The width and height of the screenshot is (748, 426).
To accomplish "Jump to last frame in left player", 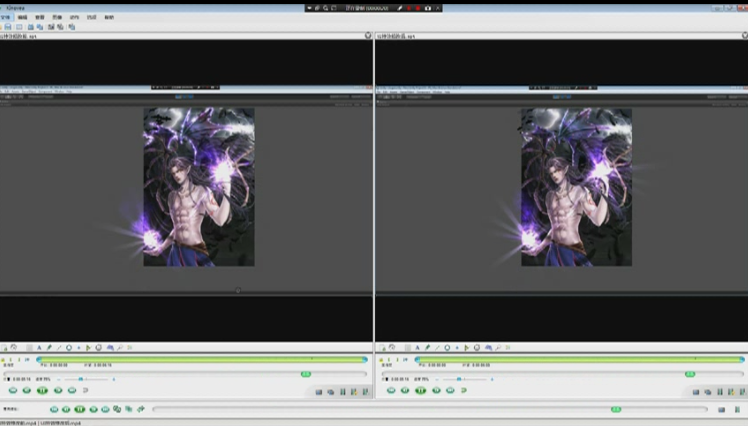I will (x=72, y=390).
